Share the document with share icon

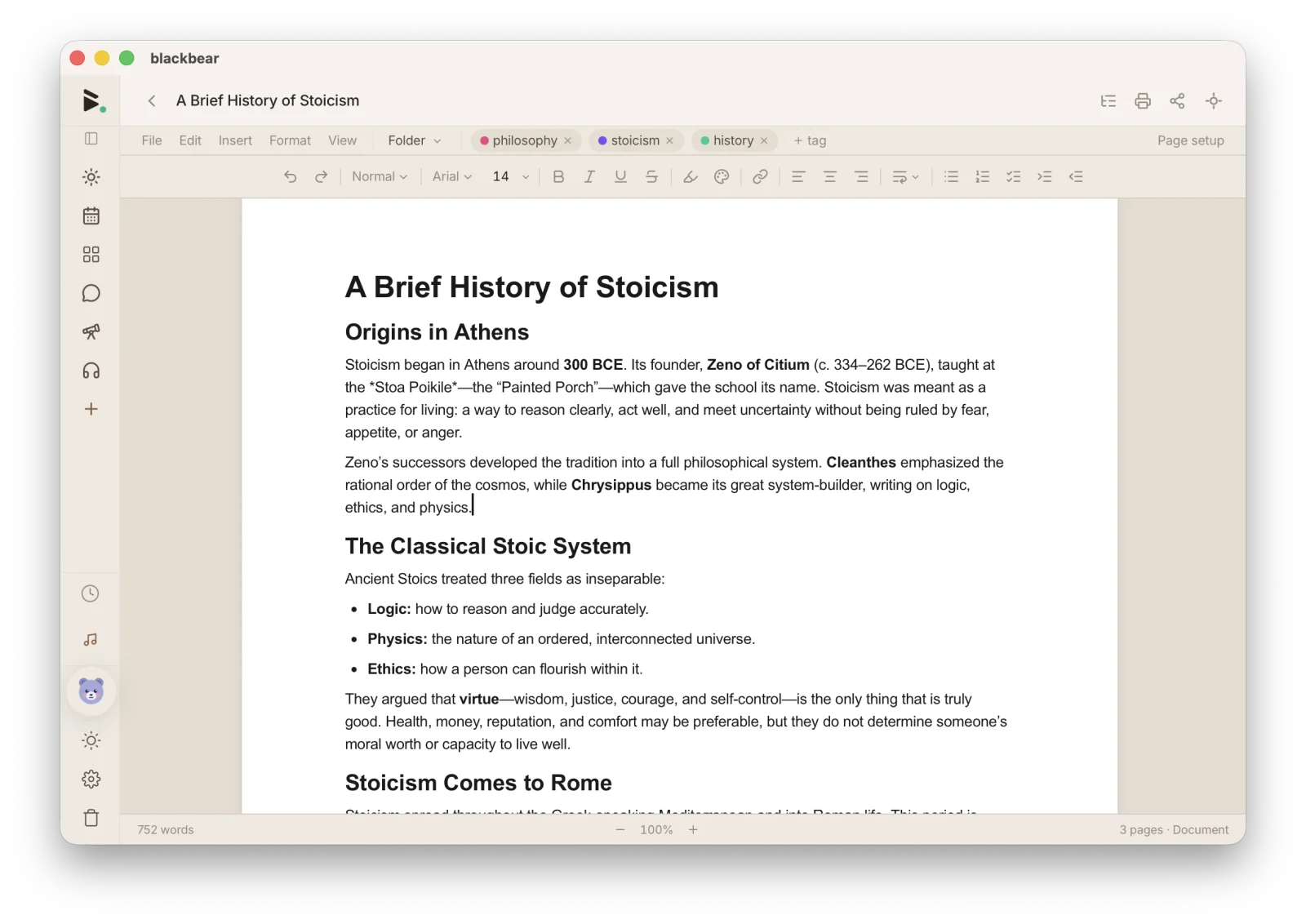(x=1177, y=101)
